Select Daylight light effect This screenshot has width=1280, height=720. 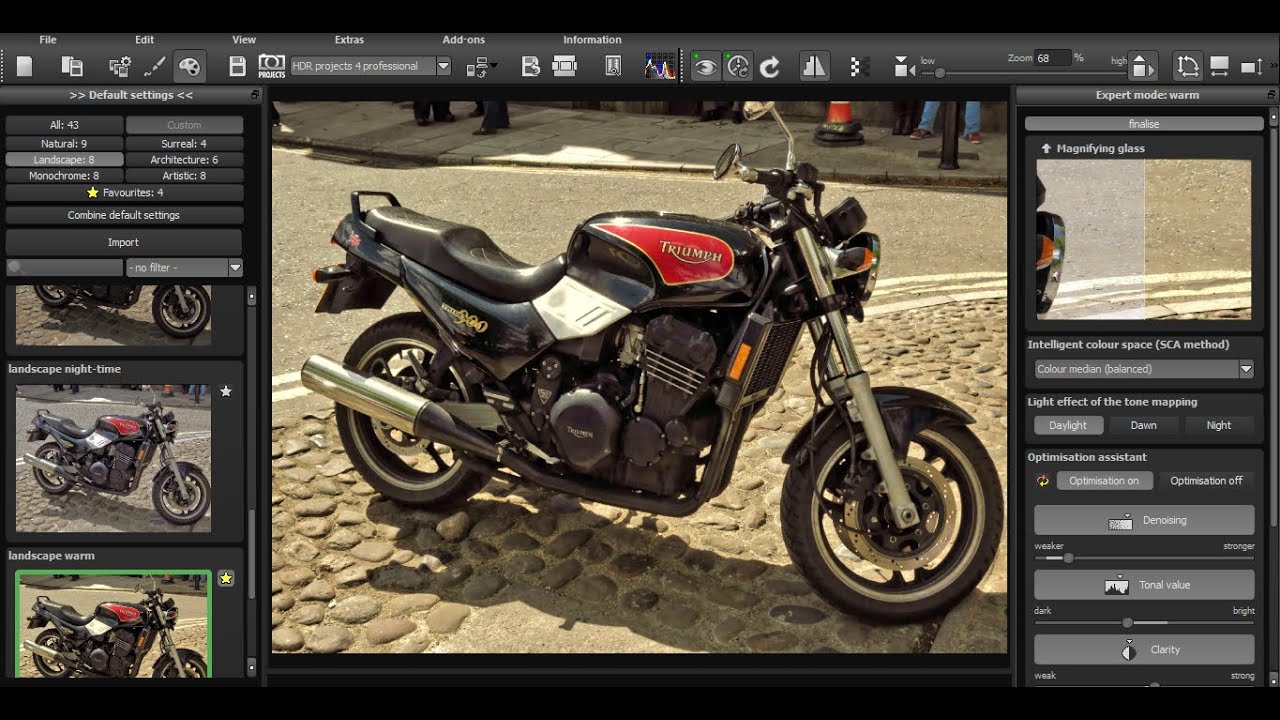coord(1068,425)
